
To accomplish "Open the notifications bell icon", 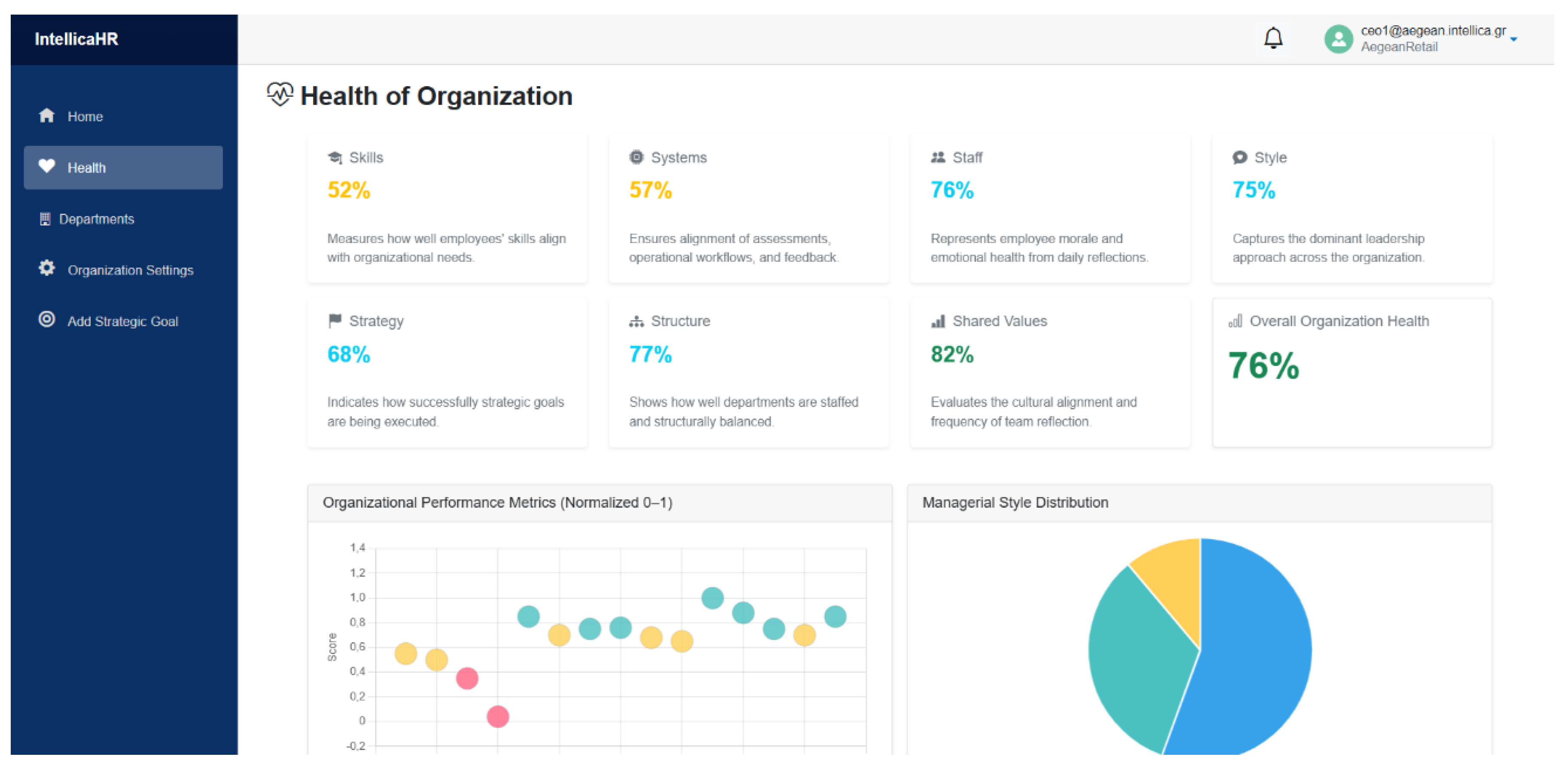I will [x=1273, y=38].
